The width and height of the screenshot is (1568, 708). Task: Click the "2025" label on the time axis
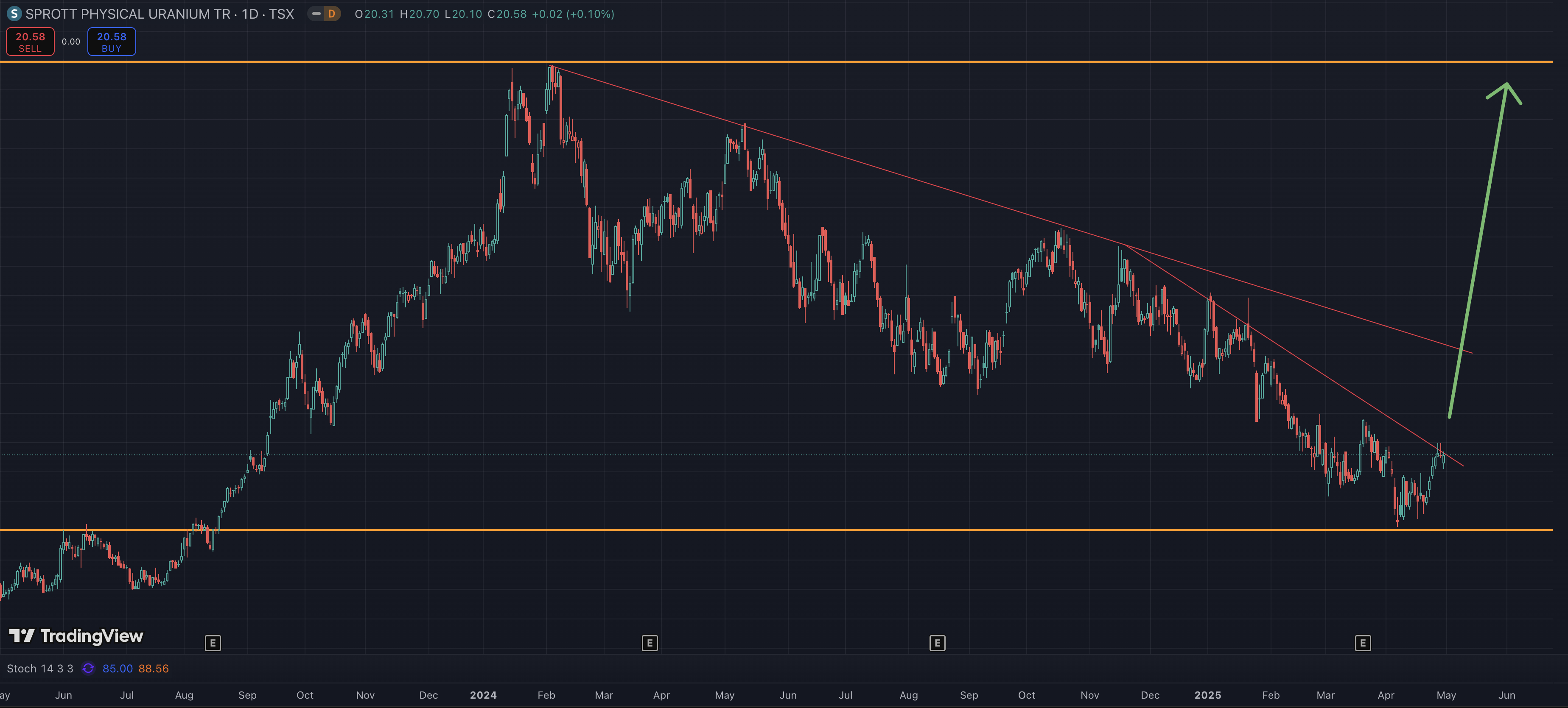1208,695
